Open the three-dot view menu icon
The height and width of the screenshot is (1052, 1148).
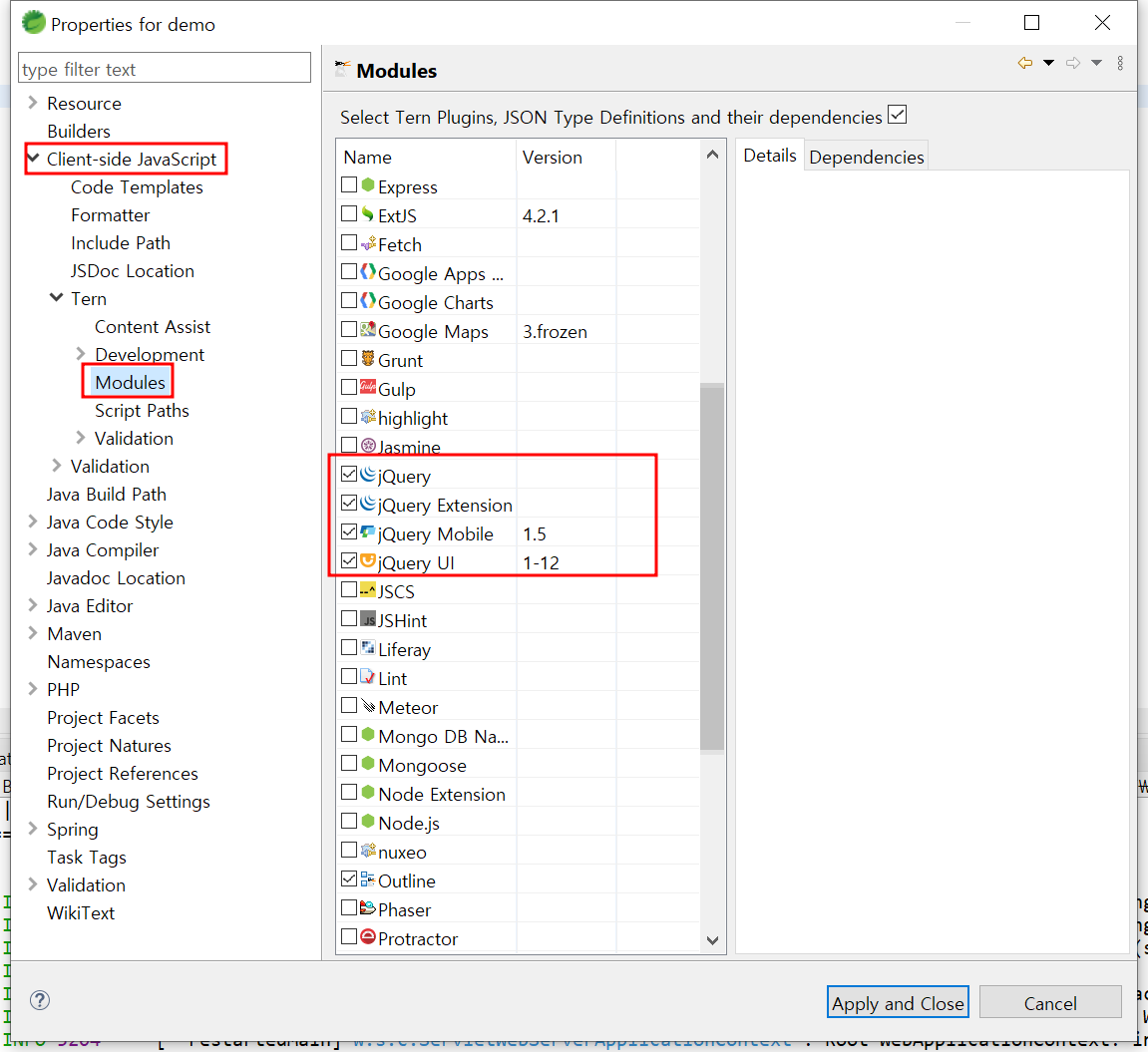[x=1120, y=64]
